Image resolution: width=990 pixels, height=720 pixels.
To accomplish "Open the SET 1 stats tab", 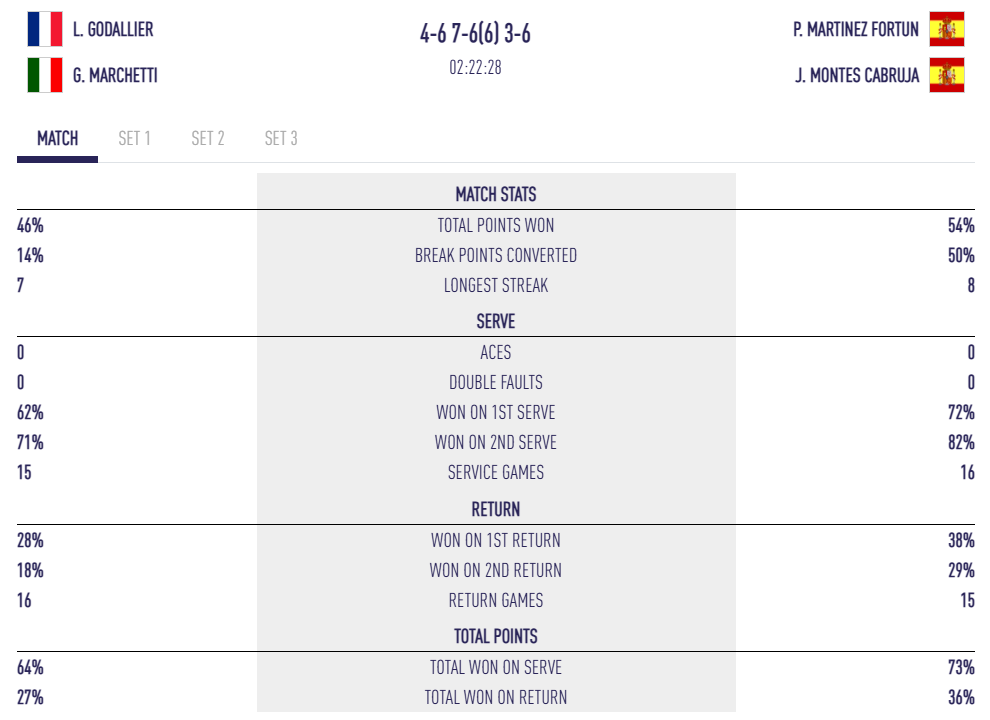I will point(134,139).
